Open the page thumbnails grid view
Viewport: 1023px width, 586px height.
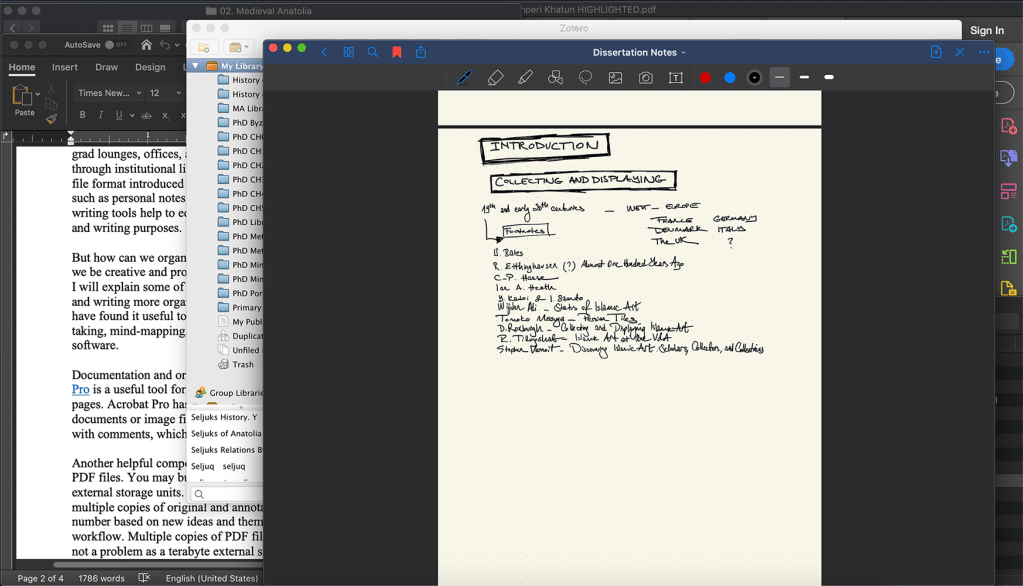pyautogui.click(x=349, y=52)
